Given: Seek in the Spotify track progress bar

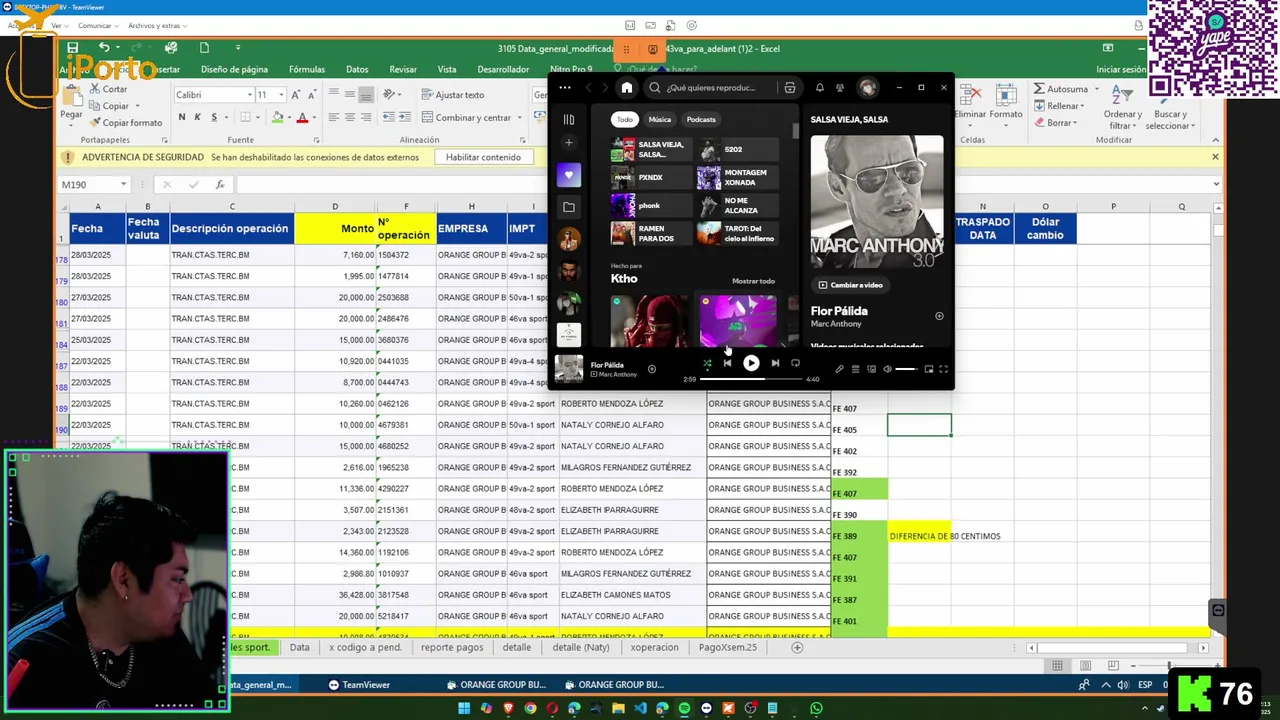Looking at the screenshot, I should 751,379.
